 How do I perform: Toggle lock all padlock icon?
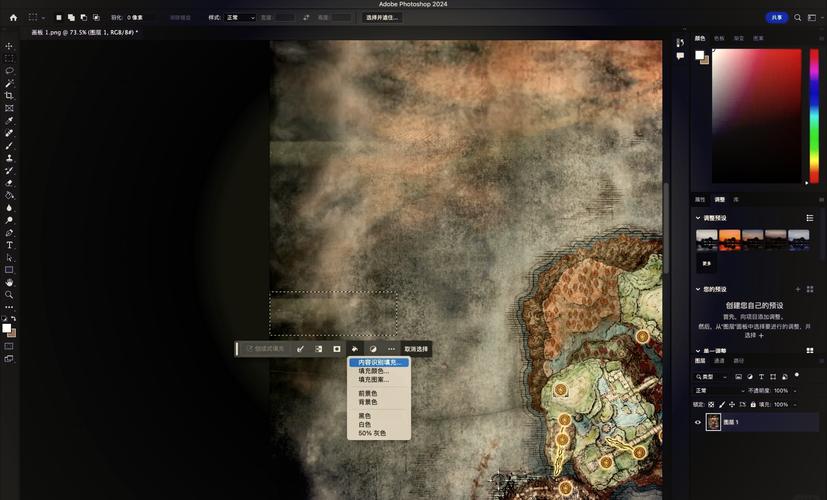(753, 405)
